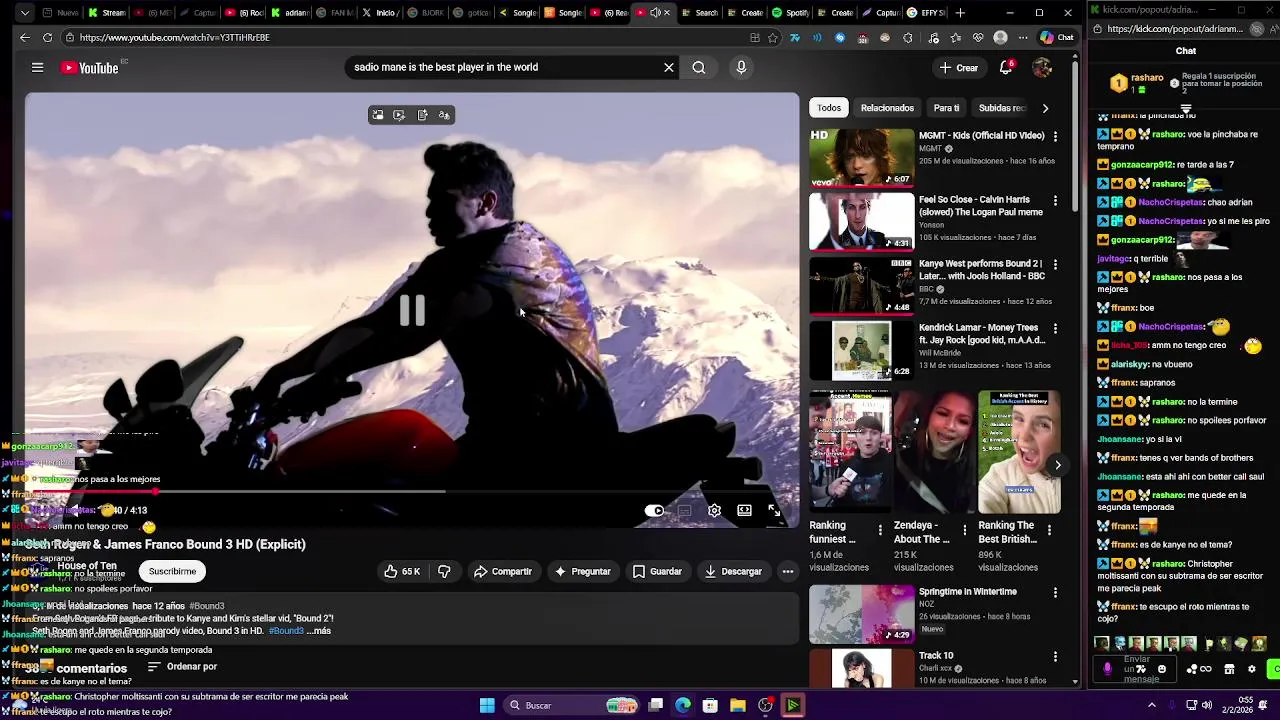Enter fullscreen on the video player
The image size is (1280, 720).
(x=774, y=510)
